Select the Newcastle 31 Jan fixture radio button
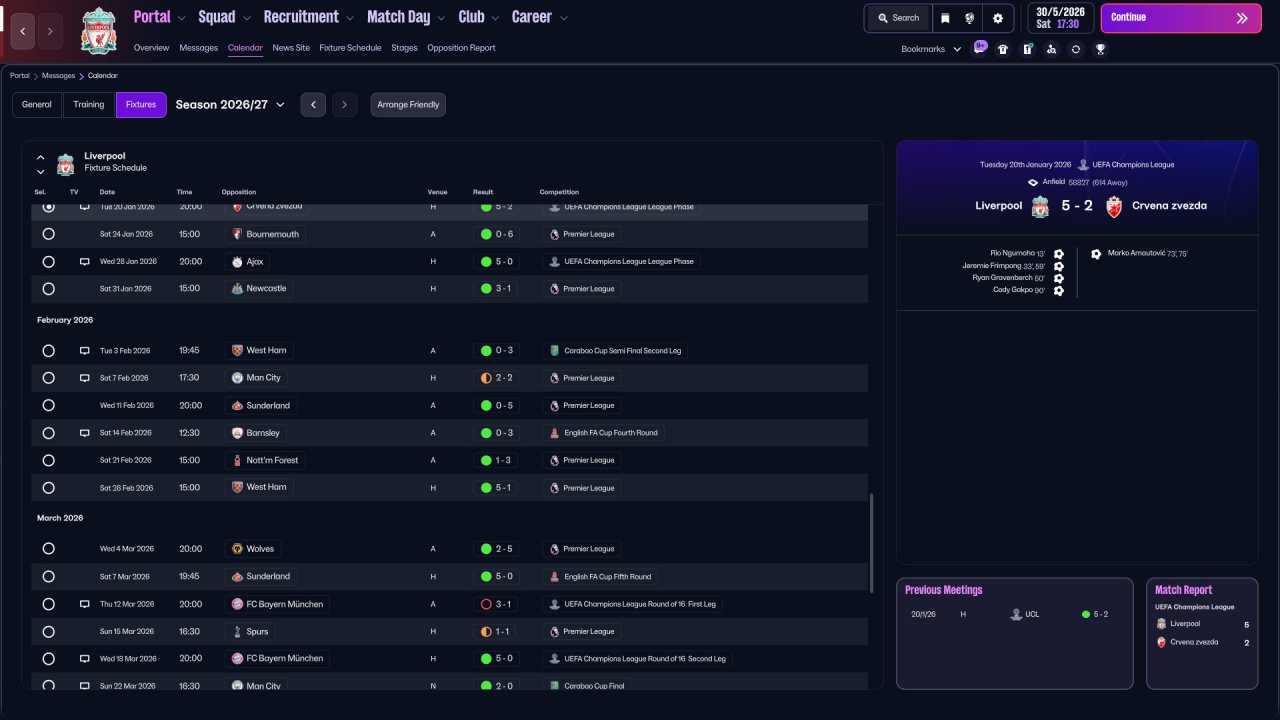1280x720 pixels. (48, 289)
